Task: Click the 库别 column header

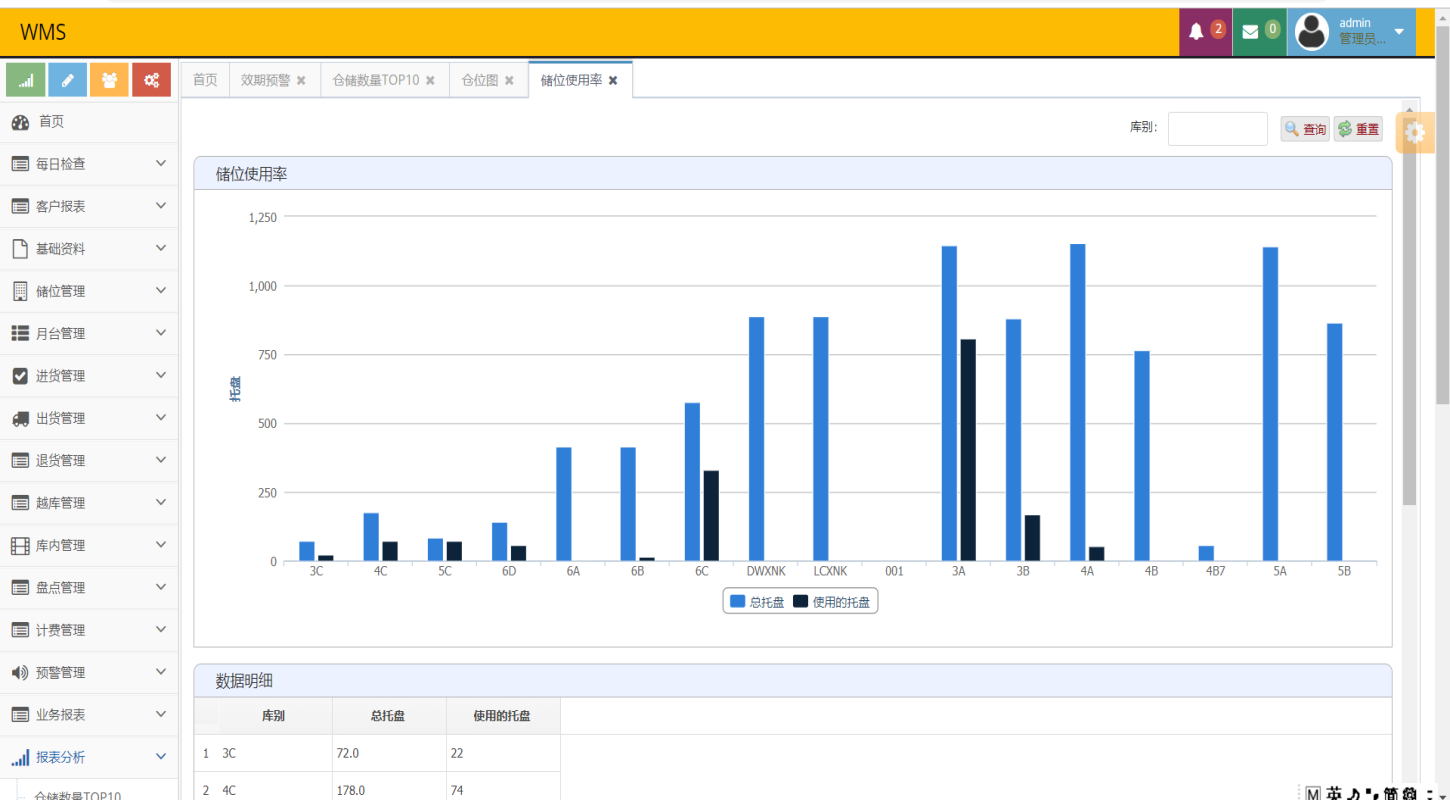Action: tap(274, 716)
